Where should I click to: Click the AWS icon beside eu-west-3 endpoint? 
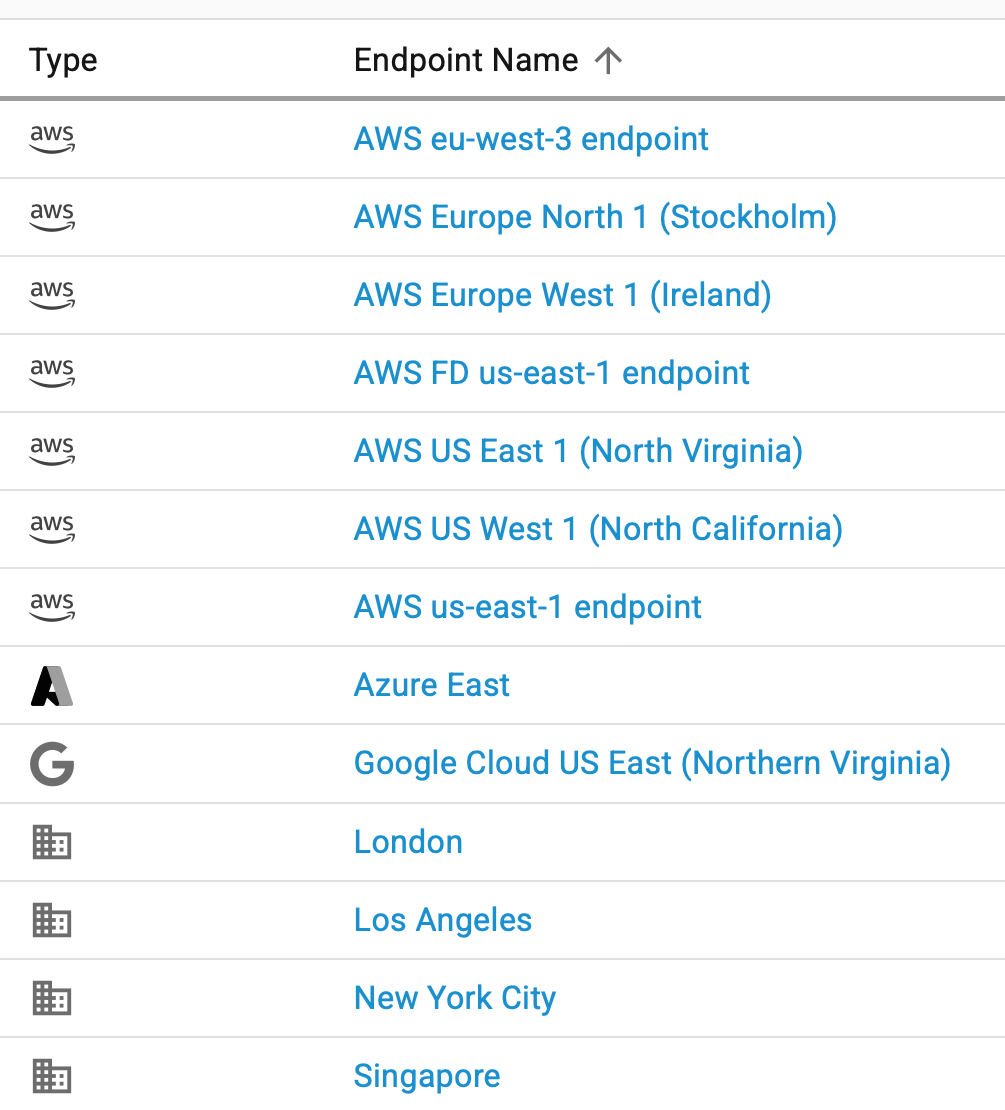click(x=52, y=139)
